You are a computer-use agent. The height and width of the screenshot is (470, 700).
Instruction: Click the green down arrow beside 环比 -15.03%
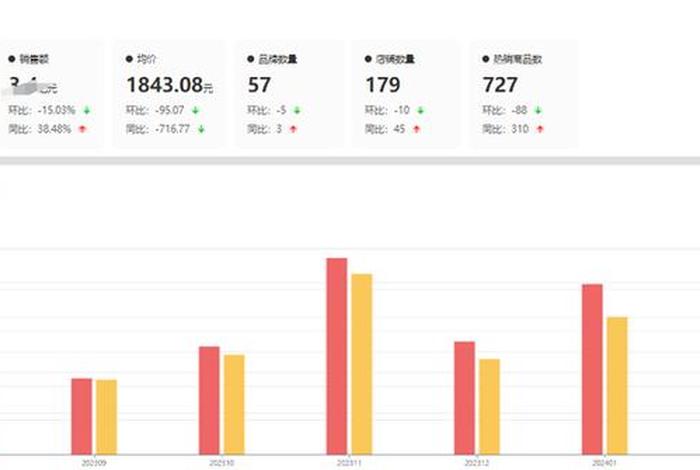coord(87,110)
